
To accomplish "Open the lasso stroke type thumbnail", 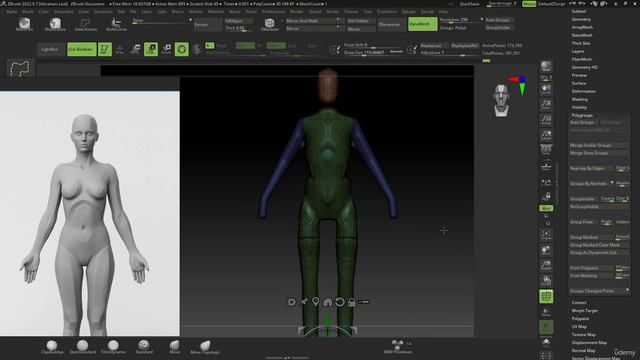I will coord(20,68).
